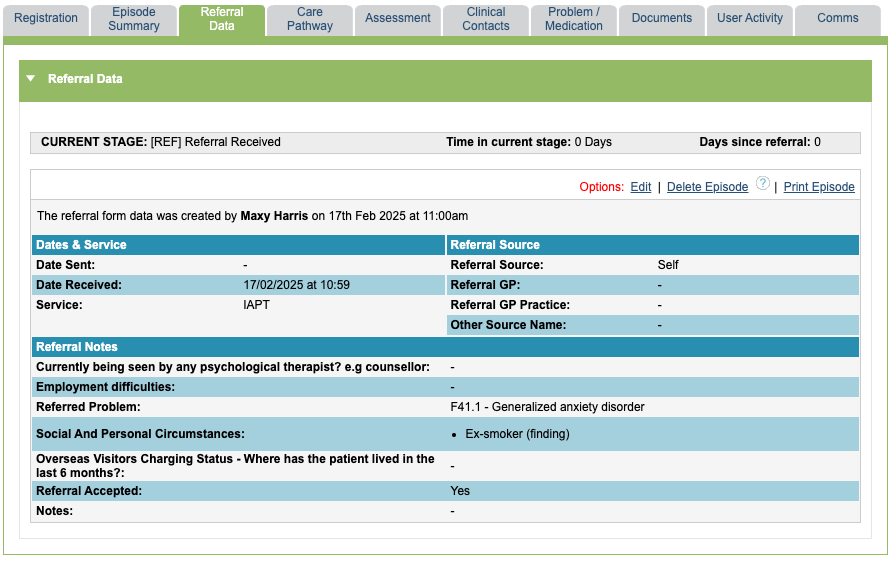Click the Delete Episode link

coord(707,187)
